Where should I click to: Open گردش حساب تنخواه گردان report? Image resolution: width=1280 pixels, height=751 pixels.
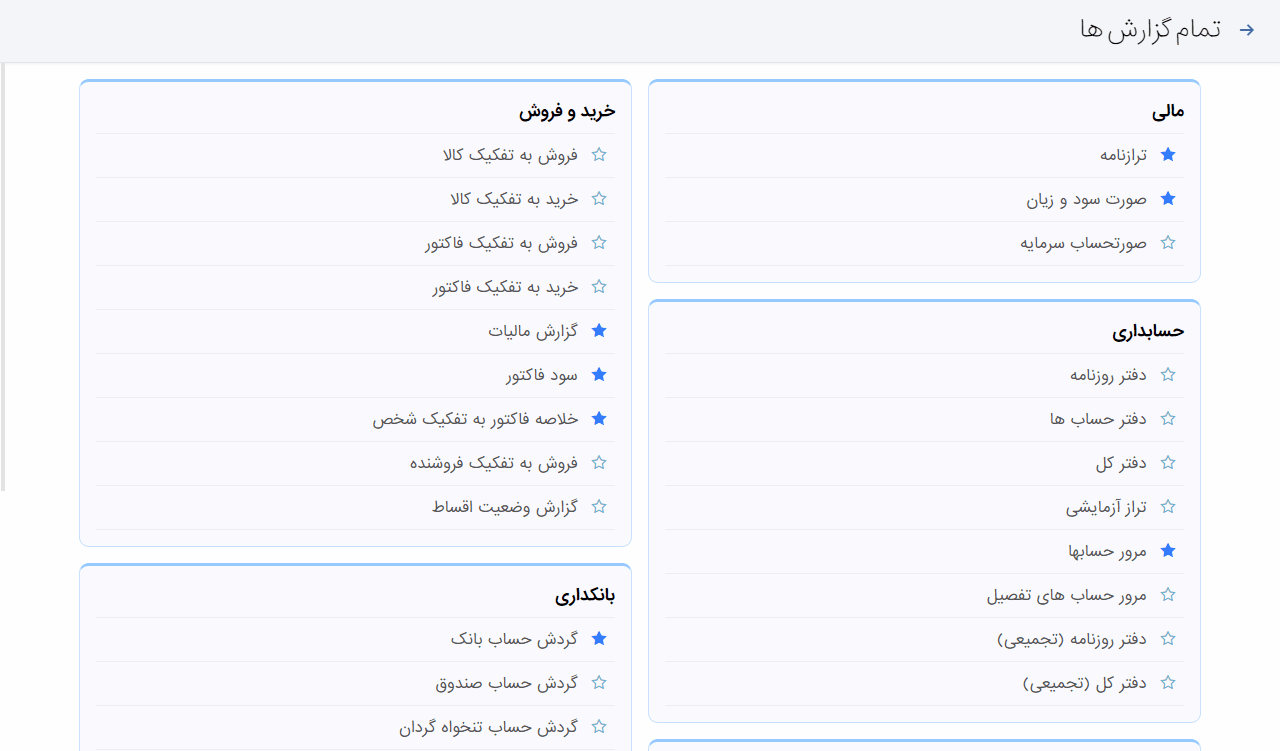point(488,727)
